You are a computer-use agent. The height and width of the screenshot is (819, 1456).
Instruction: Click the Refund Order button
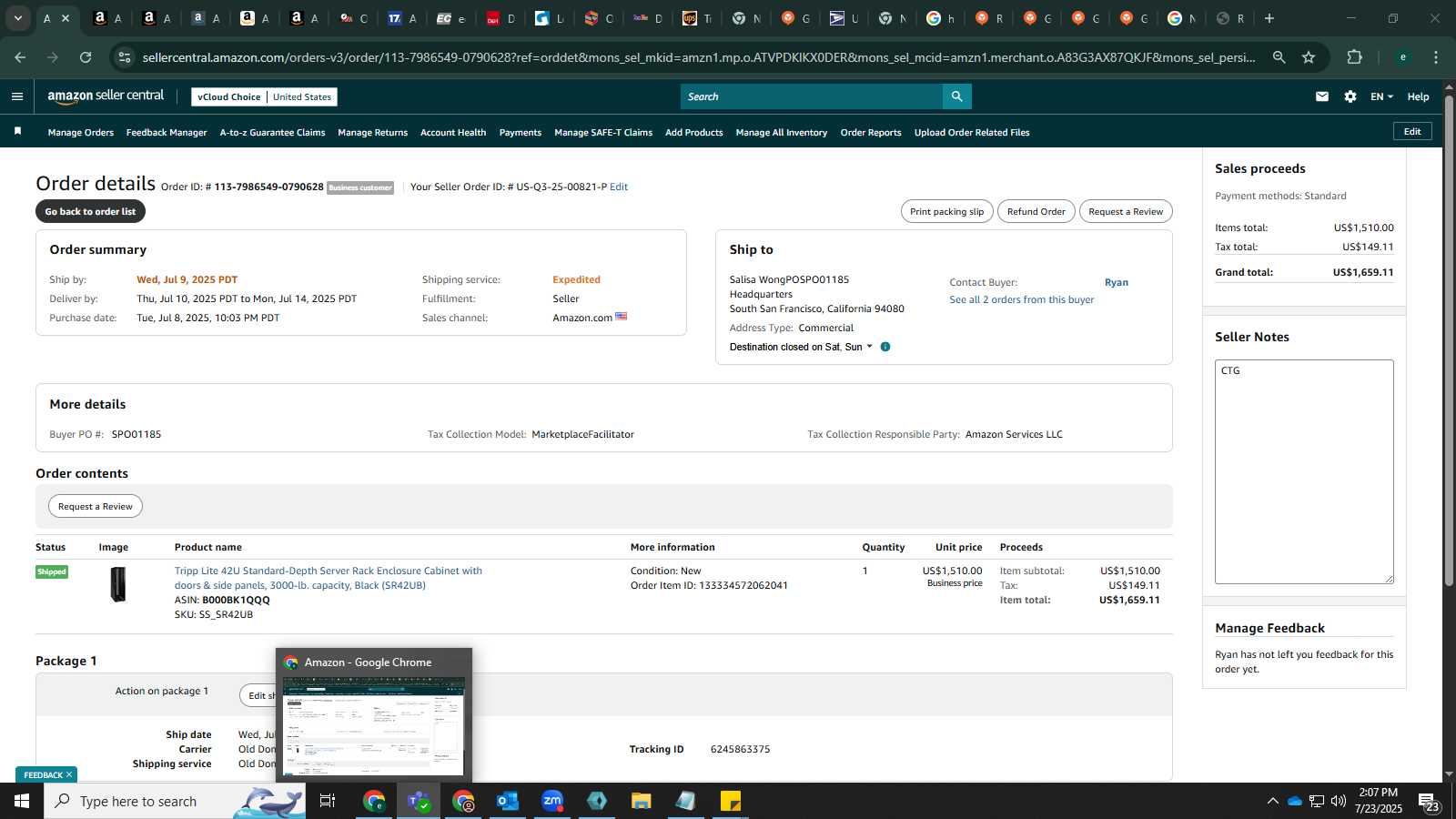1036,211
